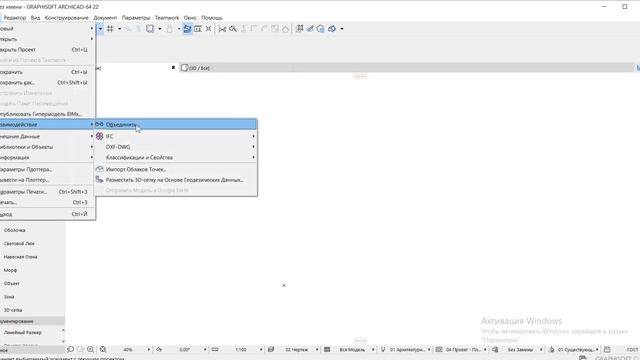Open the dropdown arrow after the 3D box icon
The image size is (640, 360).
pyautogui.click(x=342, y=29)
